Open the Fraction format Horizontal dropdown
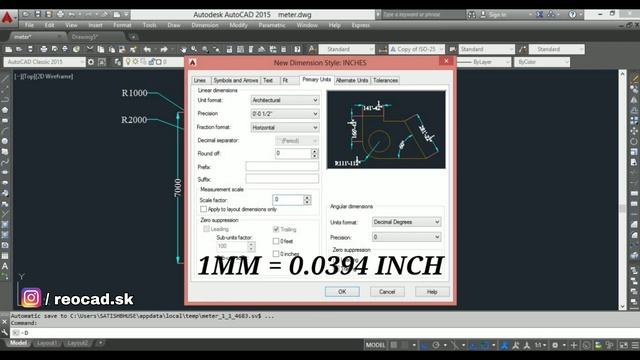640x360 pixels. point(284,128)
